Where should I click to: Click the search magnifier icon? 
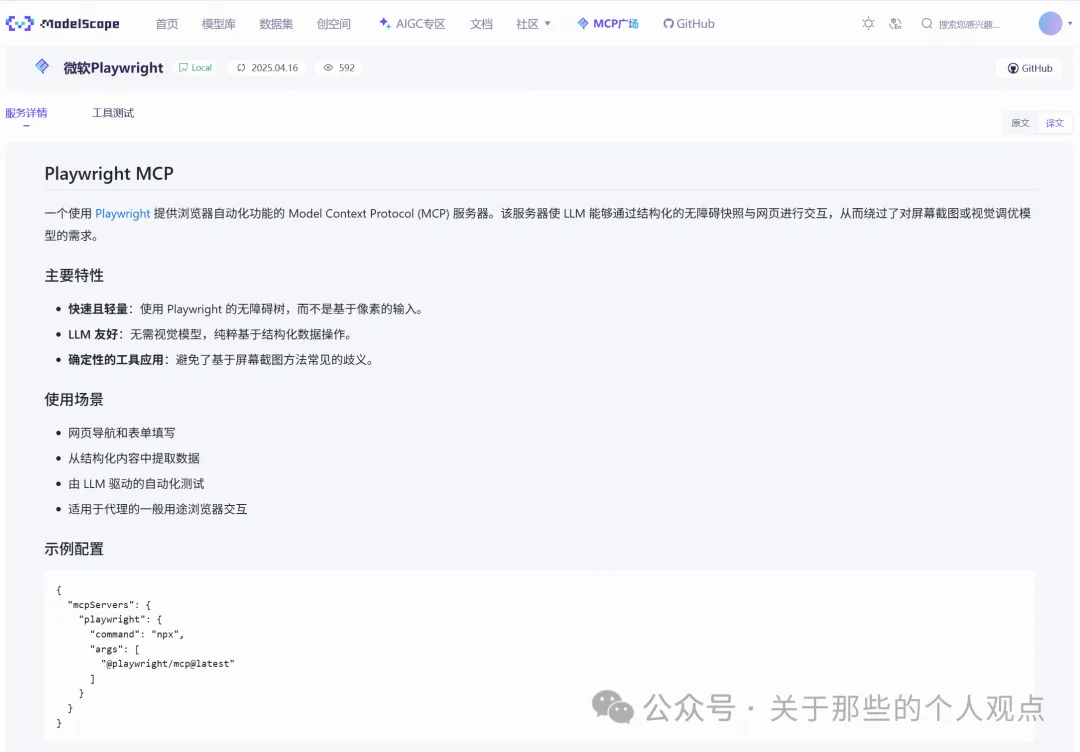(x=927, y=23)
